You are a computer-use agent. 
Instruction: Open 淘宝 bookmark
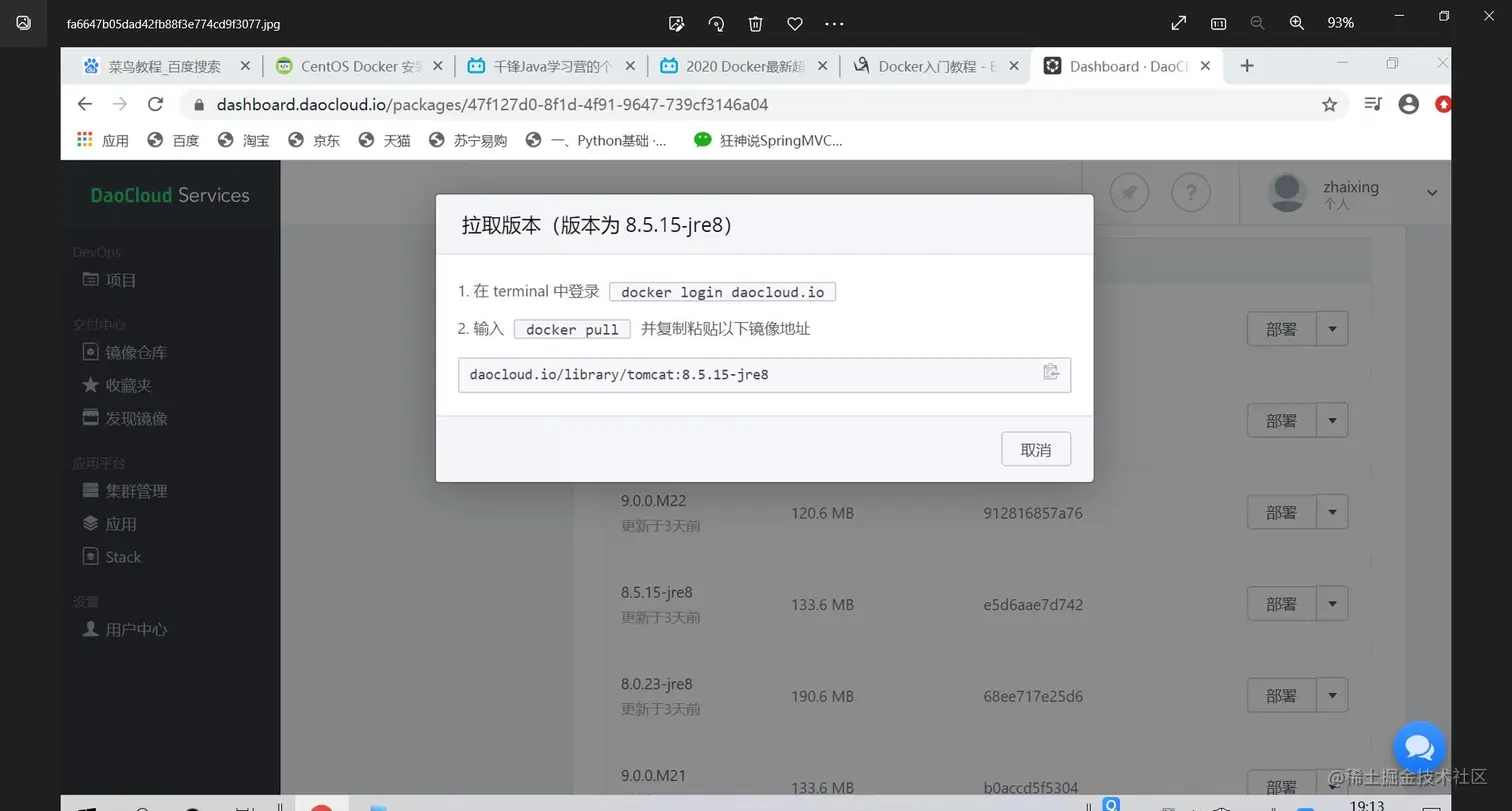click(x=243, y=141)
